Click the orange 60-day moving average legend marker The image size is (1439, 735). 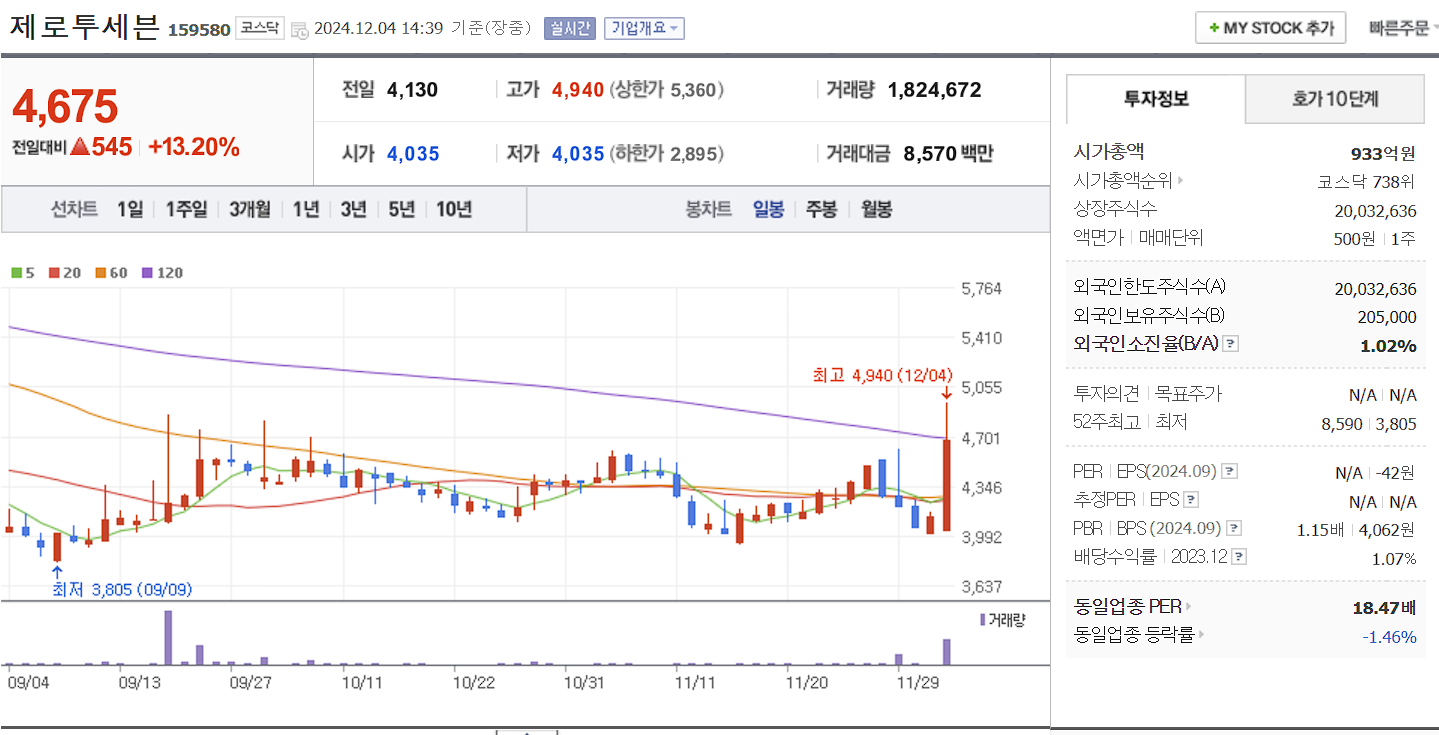point(101,273)
